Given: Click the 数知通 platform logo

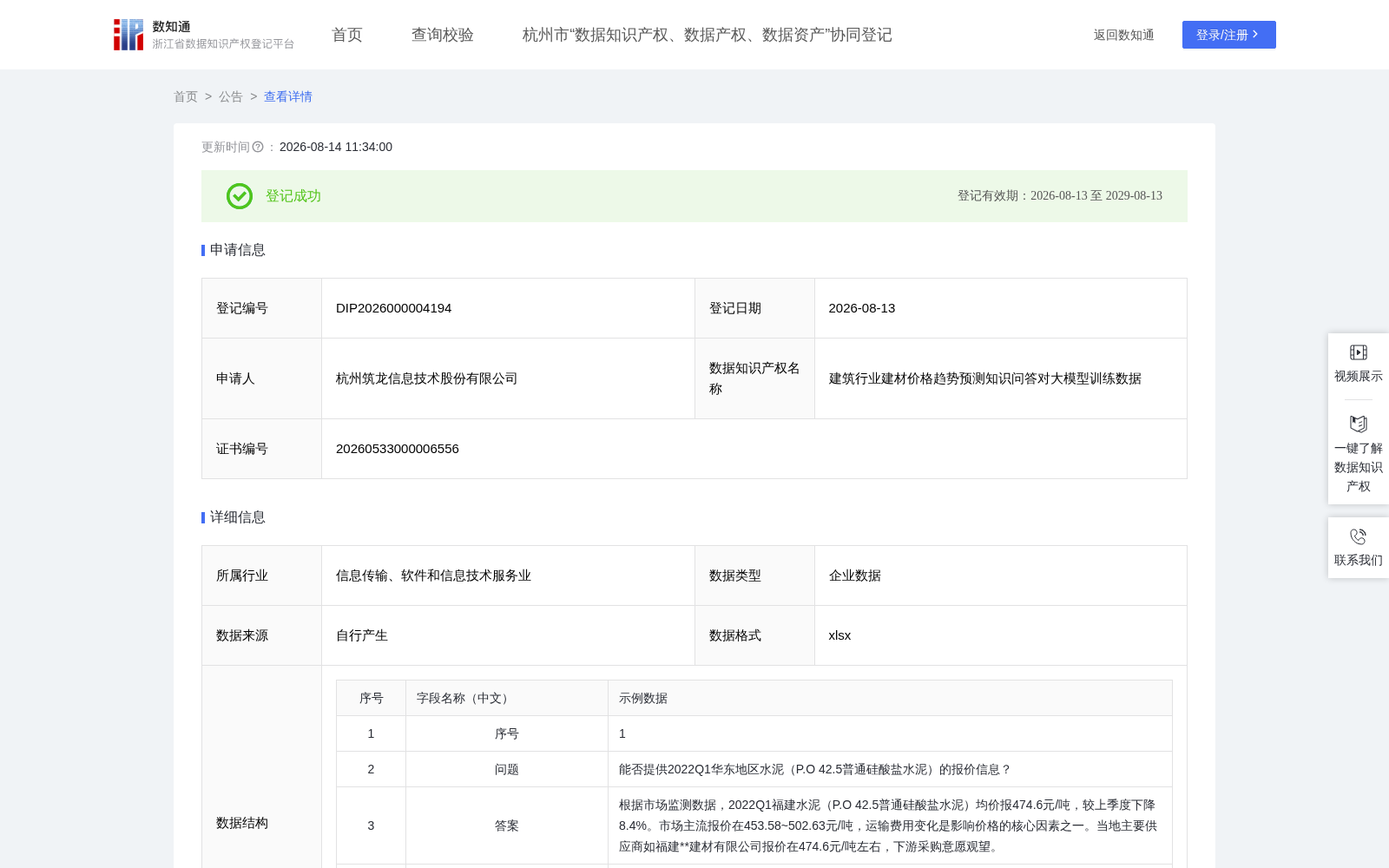Looking at the screenshot, I should 203,35.
